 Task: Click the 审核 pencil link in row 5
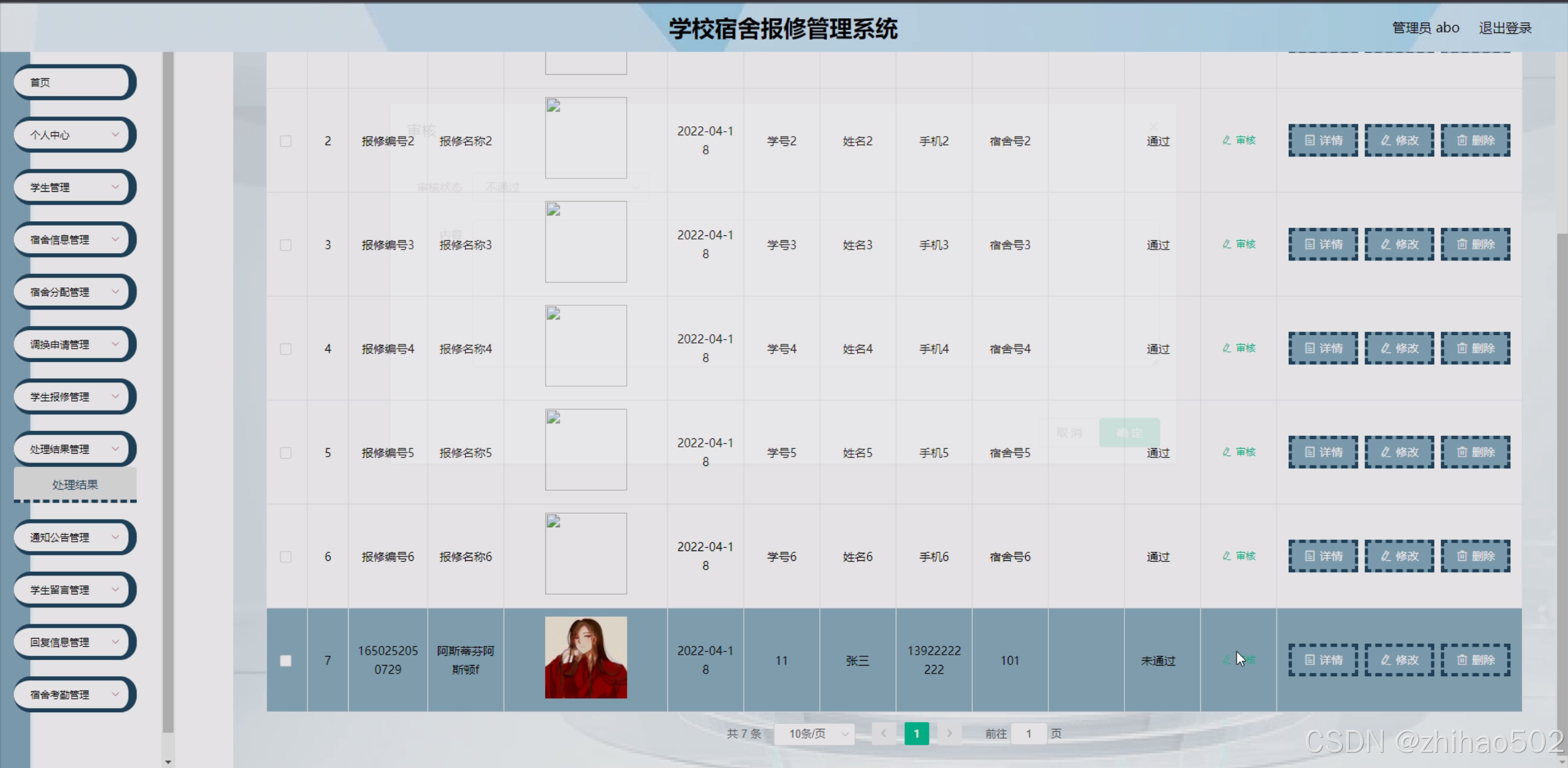(x=1239, y=452)
